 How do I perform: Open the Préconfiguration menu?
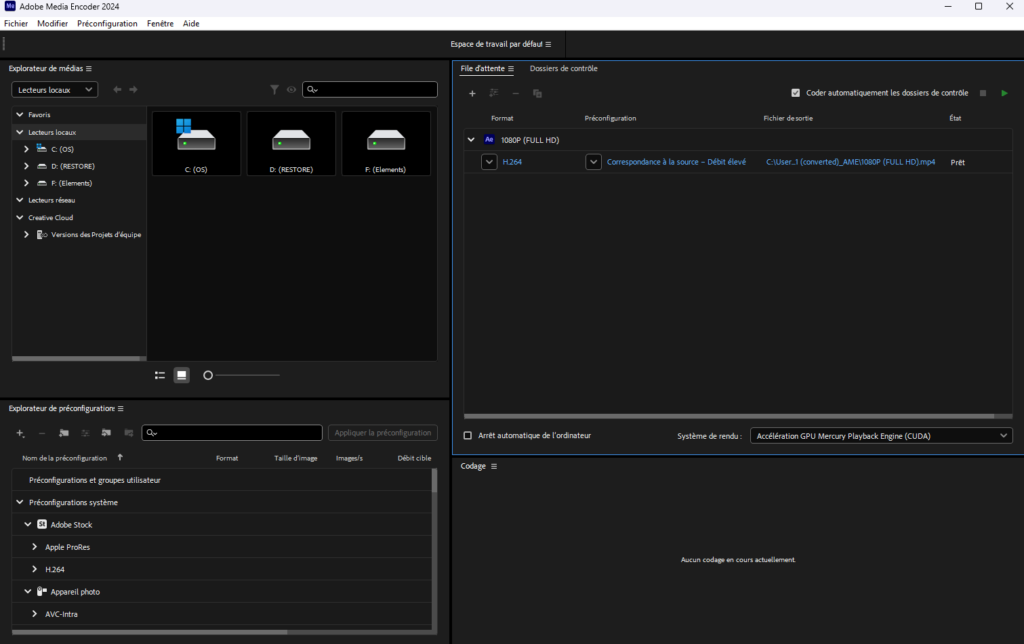[107, 23]
